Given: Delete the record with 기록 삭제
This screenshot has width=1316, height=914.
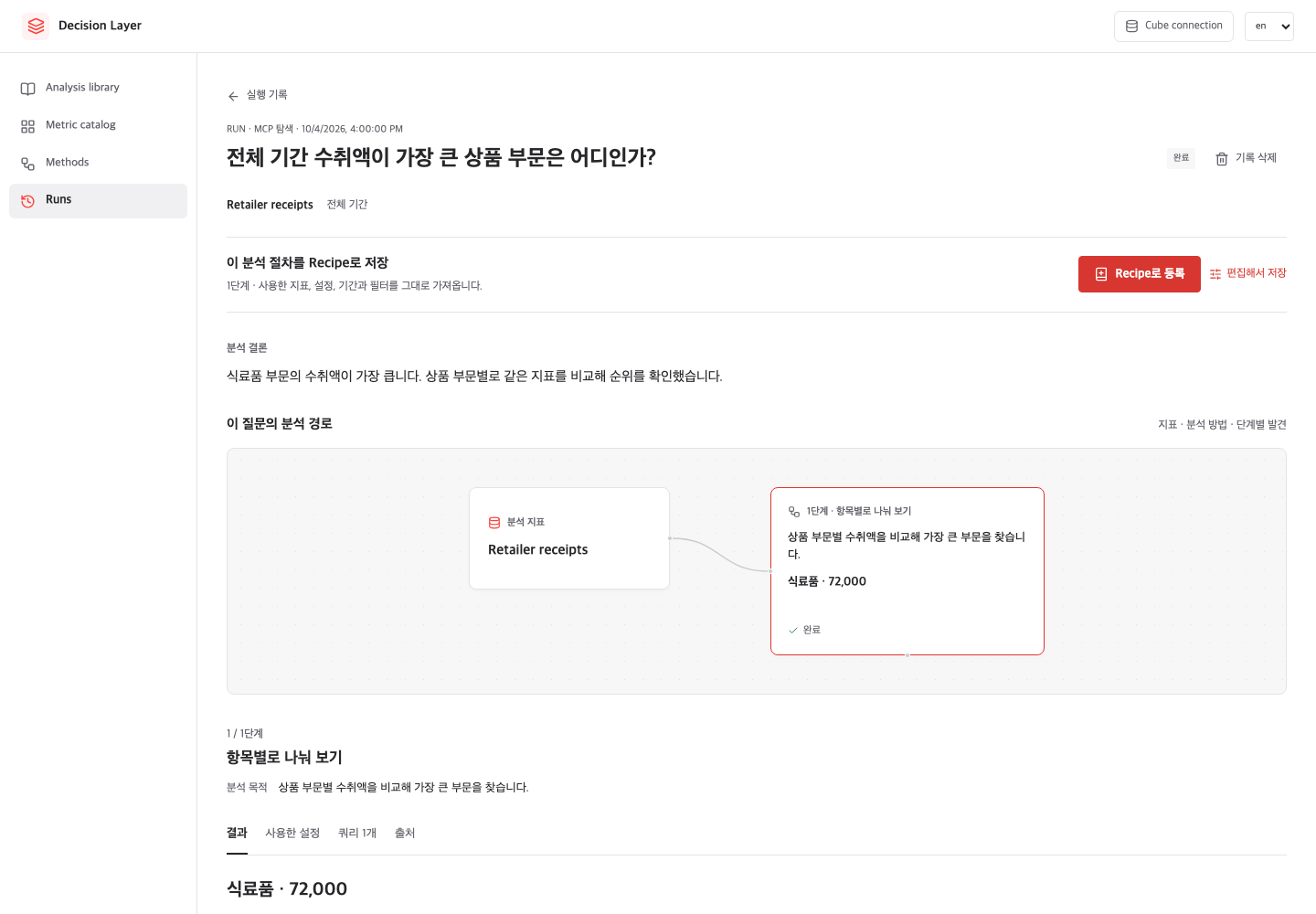Looking at the screenshot, I should tap(1246, 158).
